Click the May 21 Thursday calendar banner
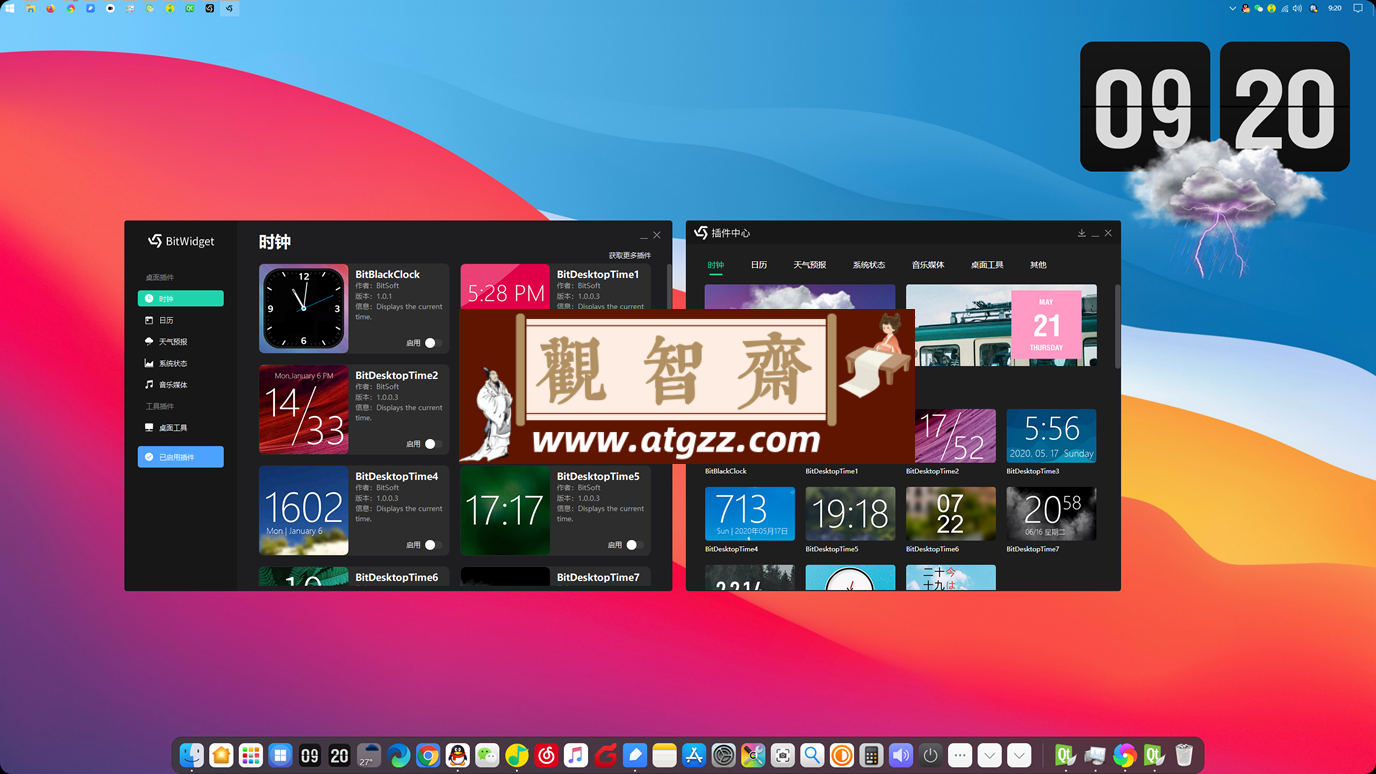Screen dimensions: 1376x774 tap(1001, 326)
